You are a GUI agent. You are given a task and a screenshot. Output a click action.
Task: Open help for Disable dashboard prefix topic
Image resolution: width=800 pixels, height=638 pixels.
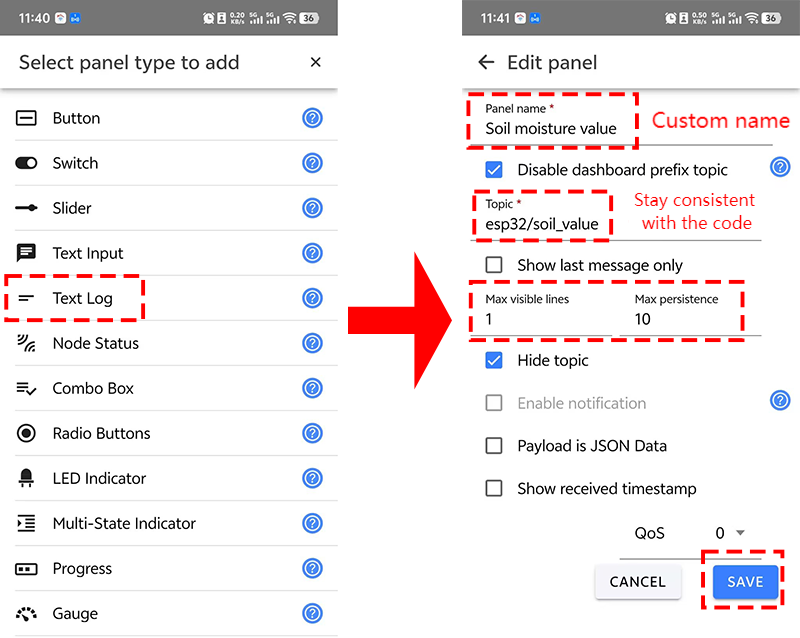tap(780, 167)
